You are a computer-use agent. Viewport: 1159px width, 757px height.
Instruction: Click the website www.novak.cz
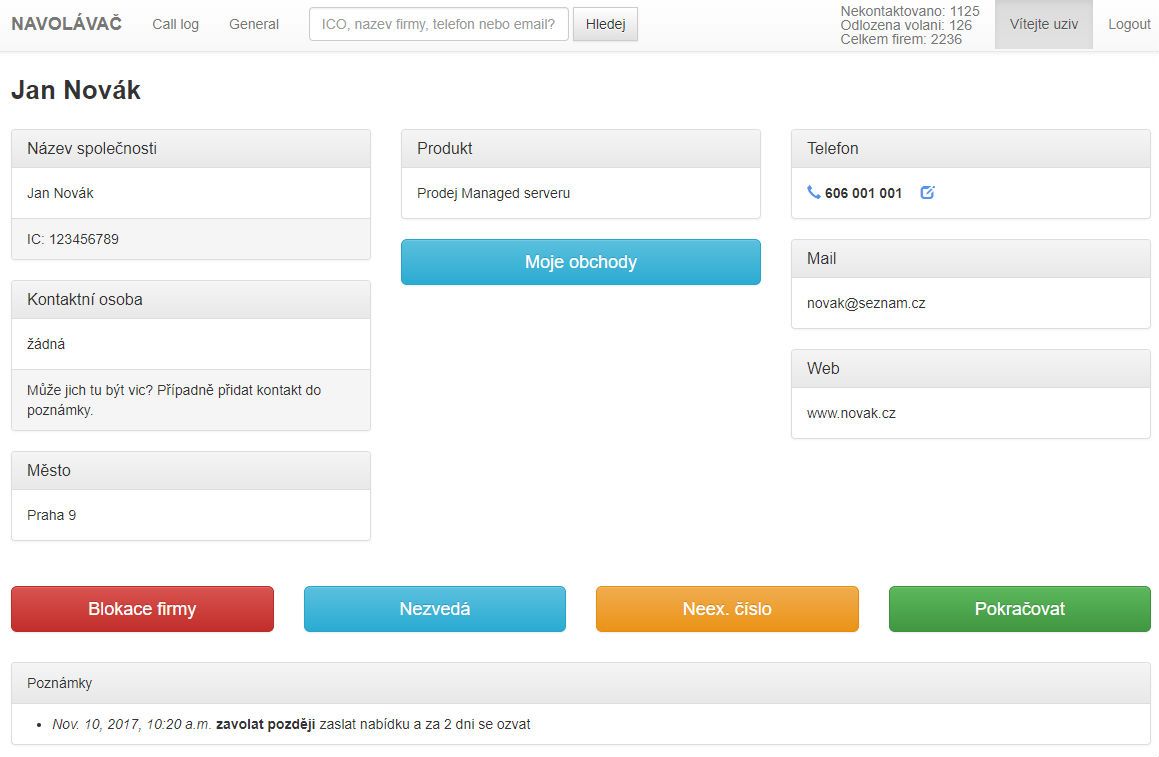[851, 413]
